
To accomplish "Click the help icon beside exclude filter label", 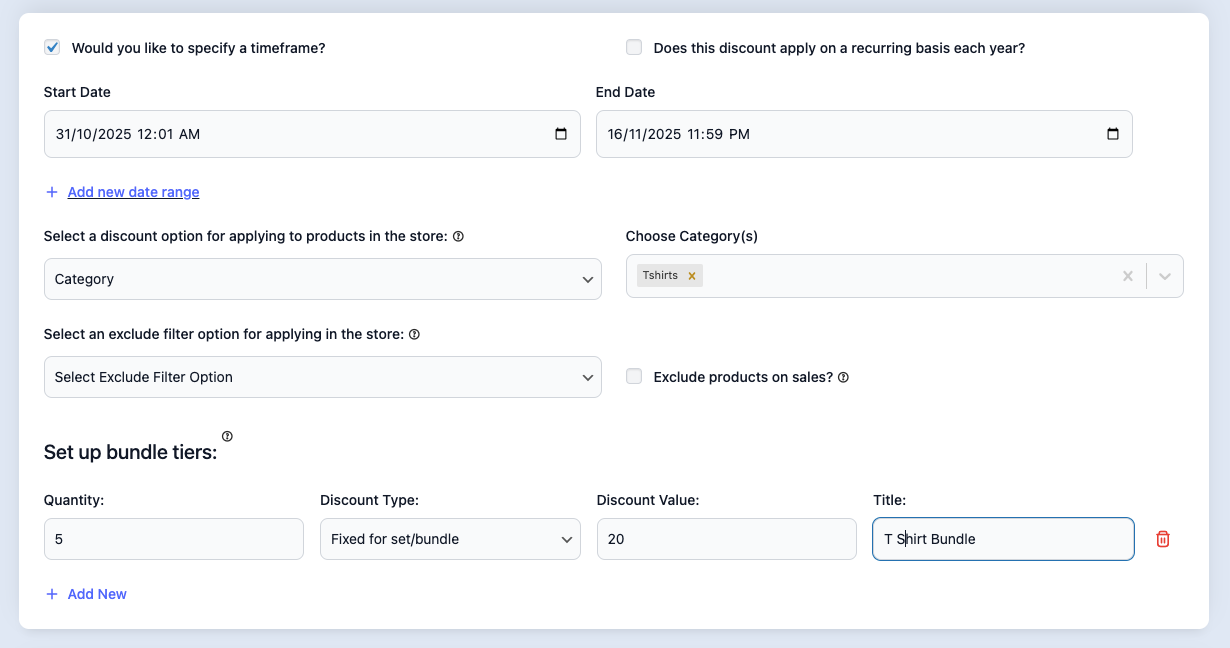I will (415, 335).
